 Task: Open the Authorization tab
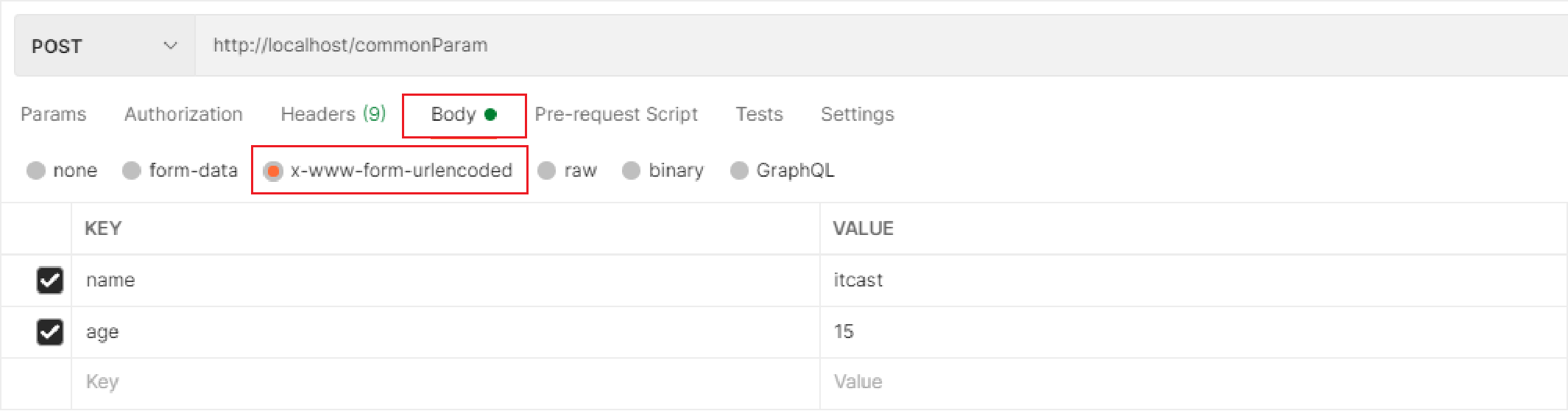pyautogui.click(x=183, y=114)
